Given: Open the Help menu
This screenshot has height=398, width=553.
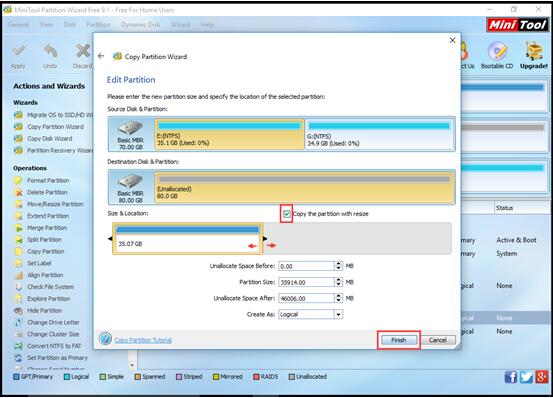Looking at the screenshot, I should click(x=207, y=24).
